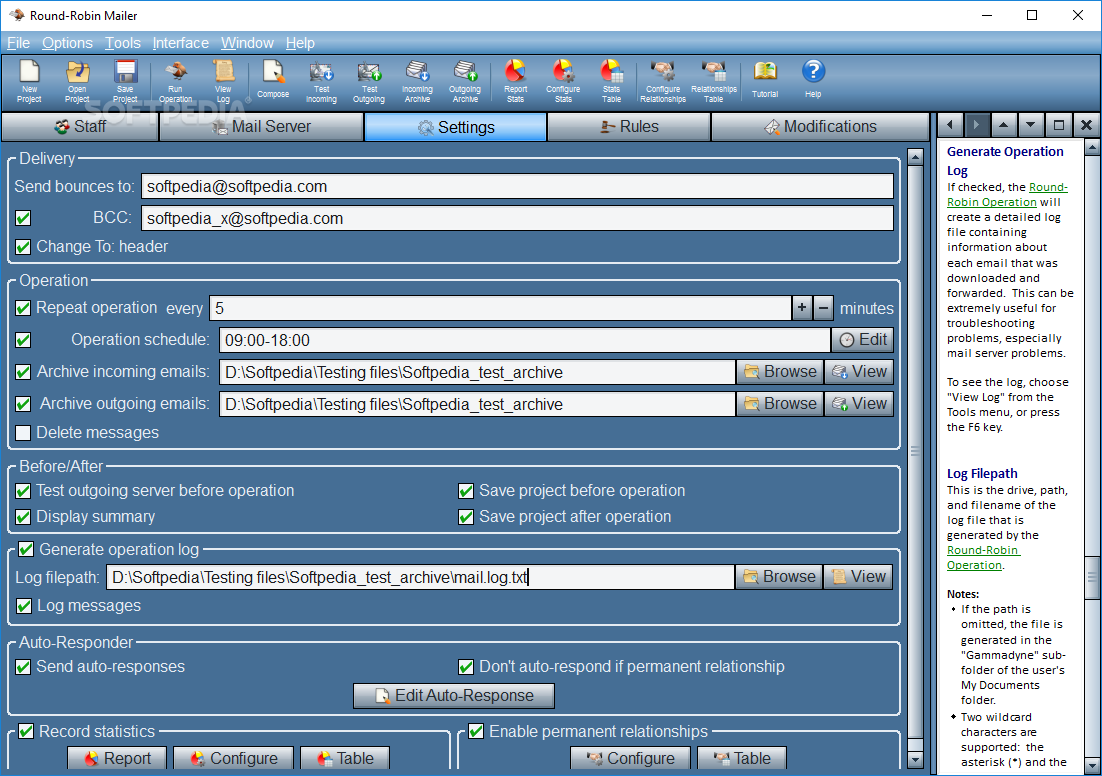View the outgoing emails archive
Image resolution: width=1102 pixels, height=776 pixels.
[859, 404]
